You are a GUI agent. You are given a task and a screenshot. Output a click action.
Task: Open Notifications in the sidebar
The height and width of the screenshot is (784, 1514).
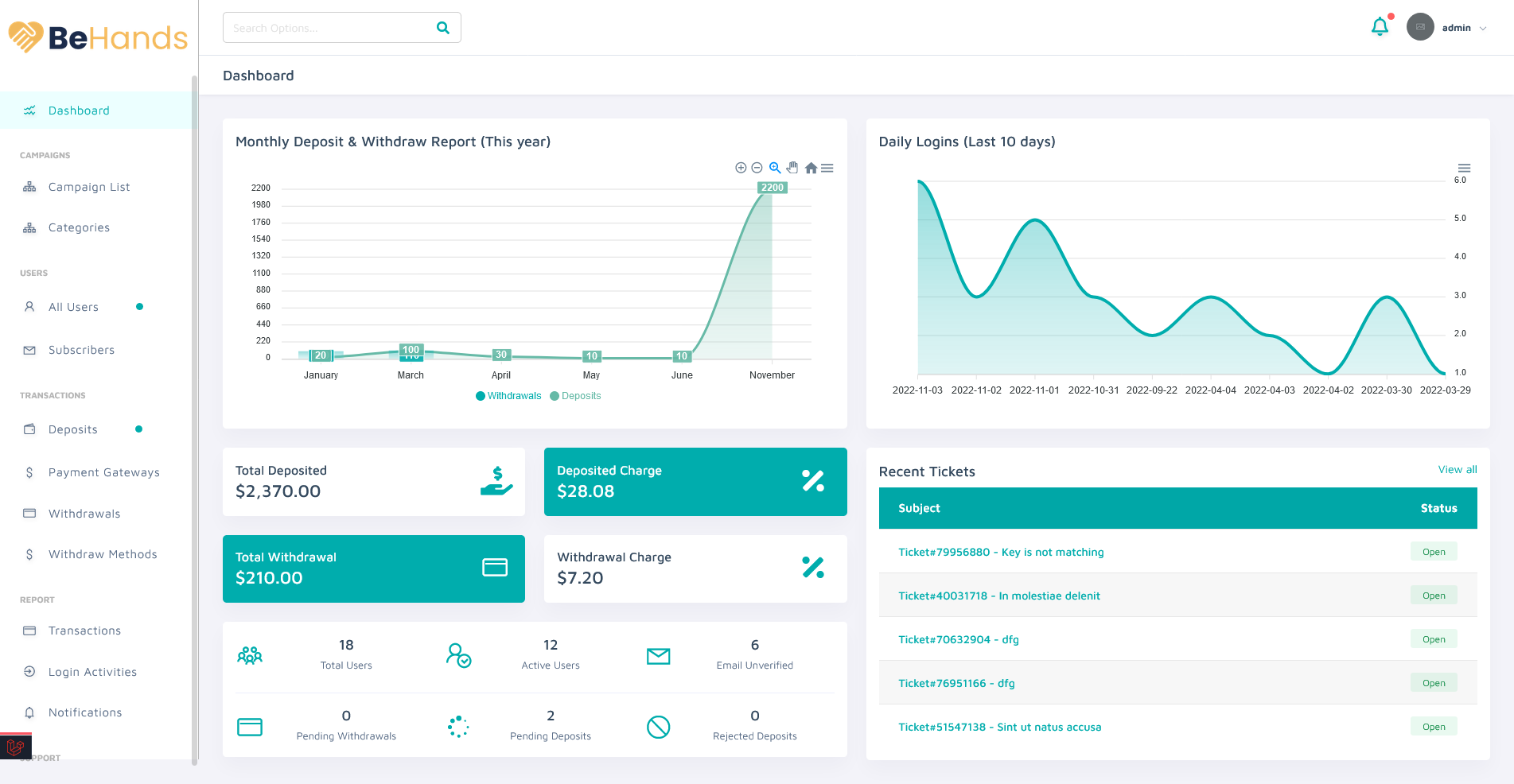(85, 712)
